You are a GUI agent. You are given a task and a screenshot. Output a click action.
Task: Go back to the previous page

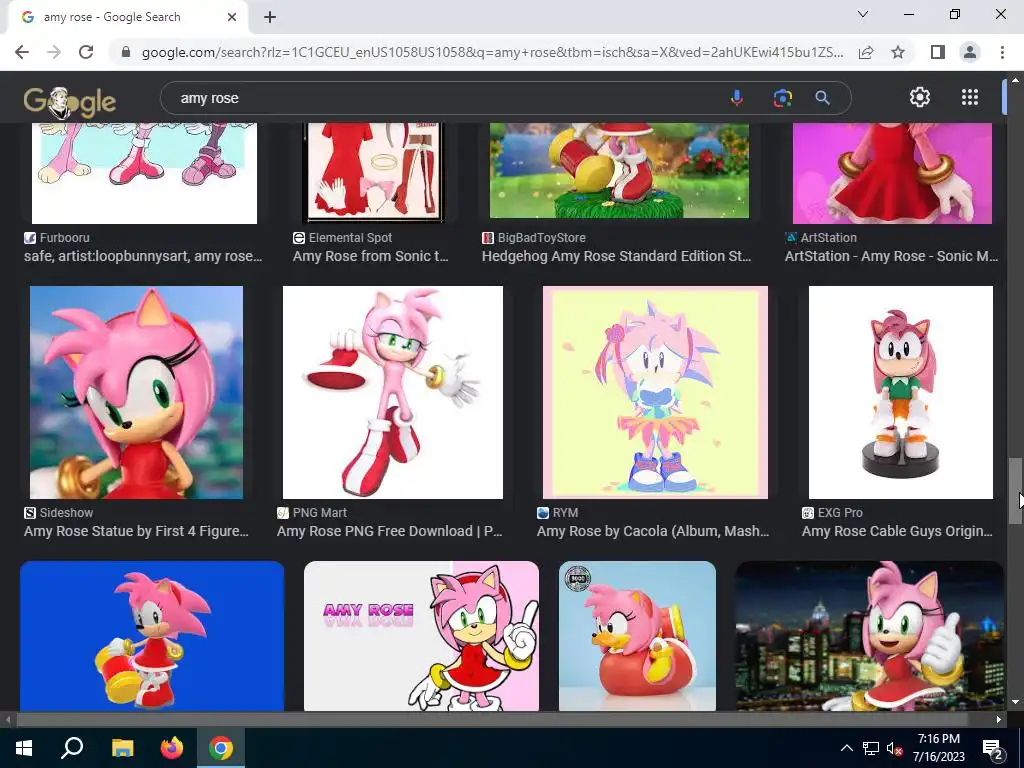22,52
